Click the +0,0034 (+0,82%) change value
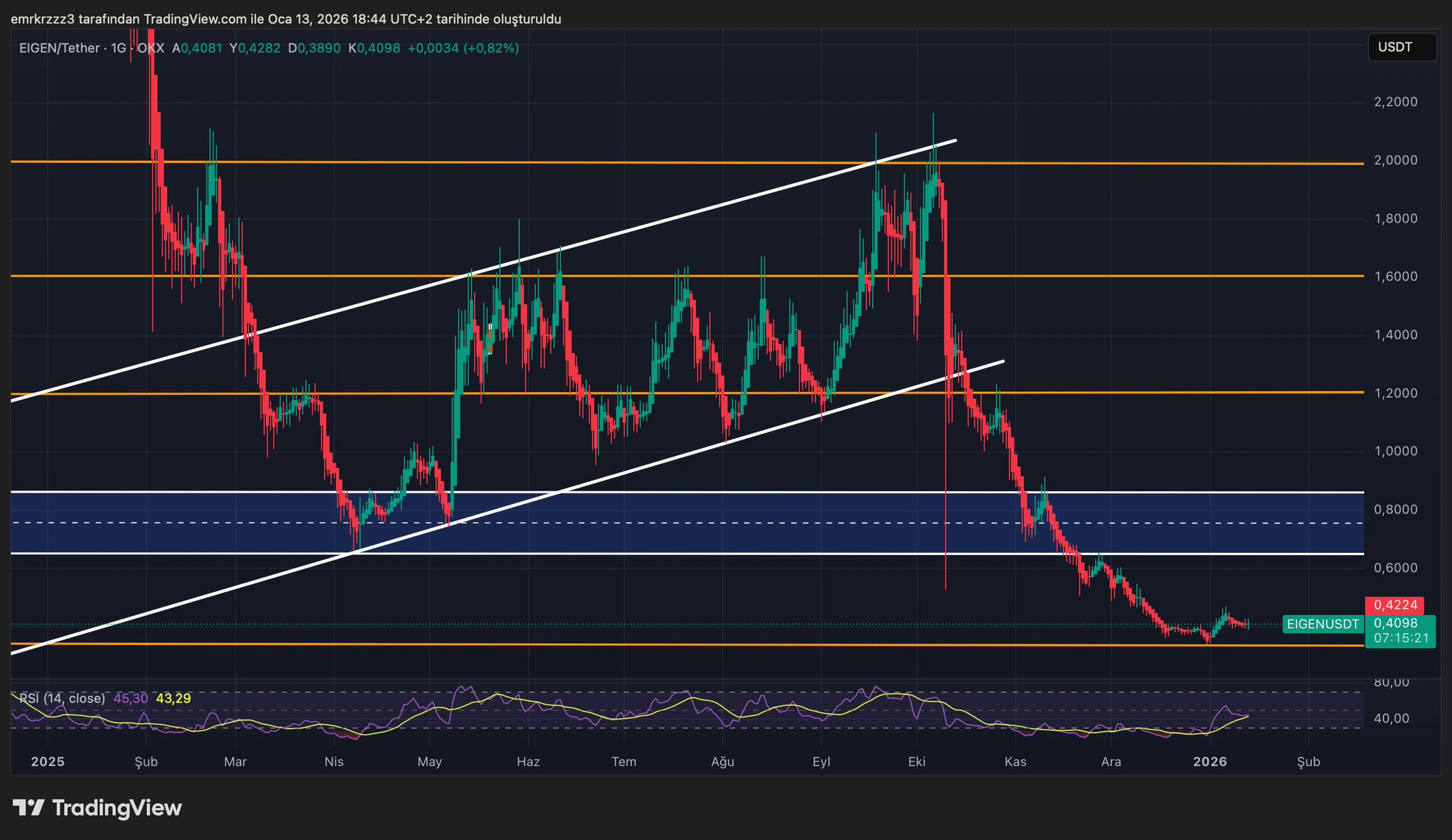The width and height of the screenshot is (1452, 840). (x=463, y=48)
